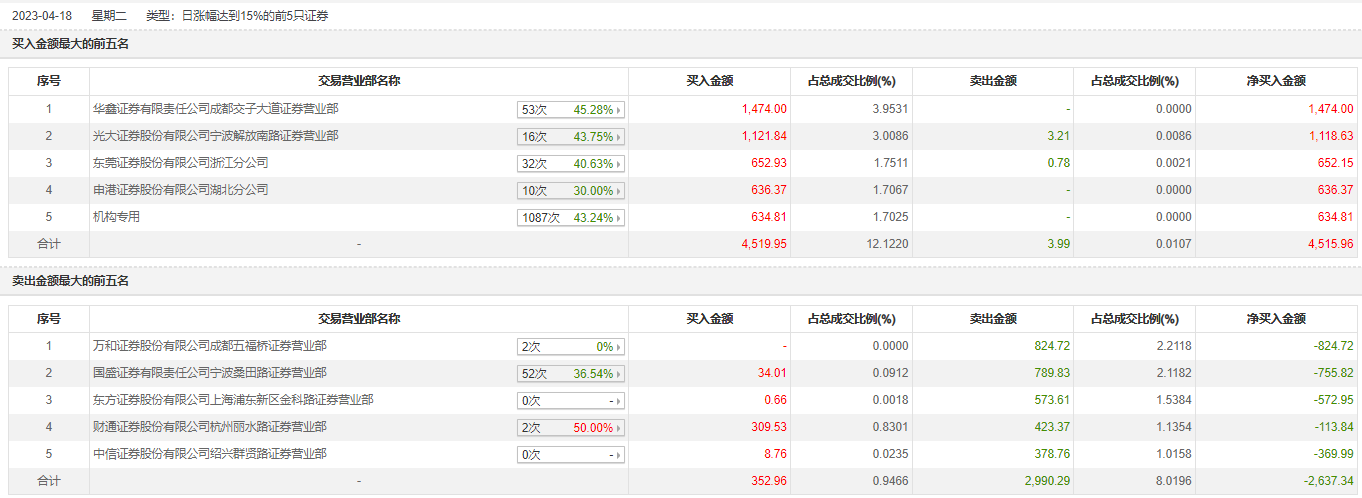The width and height of the screenshot is (1362, 498).
Task: Expand 中信证券 row's 0次 dropdown
Action: coord(571,455)
